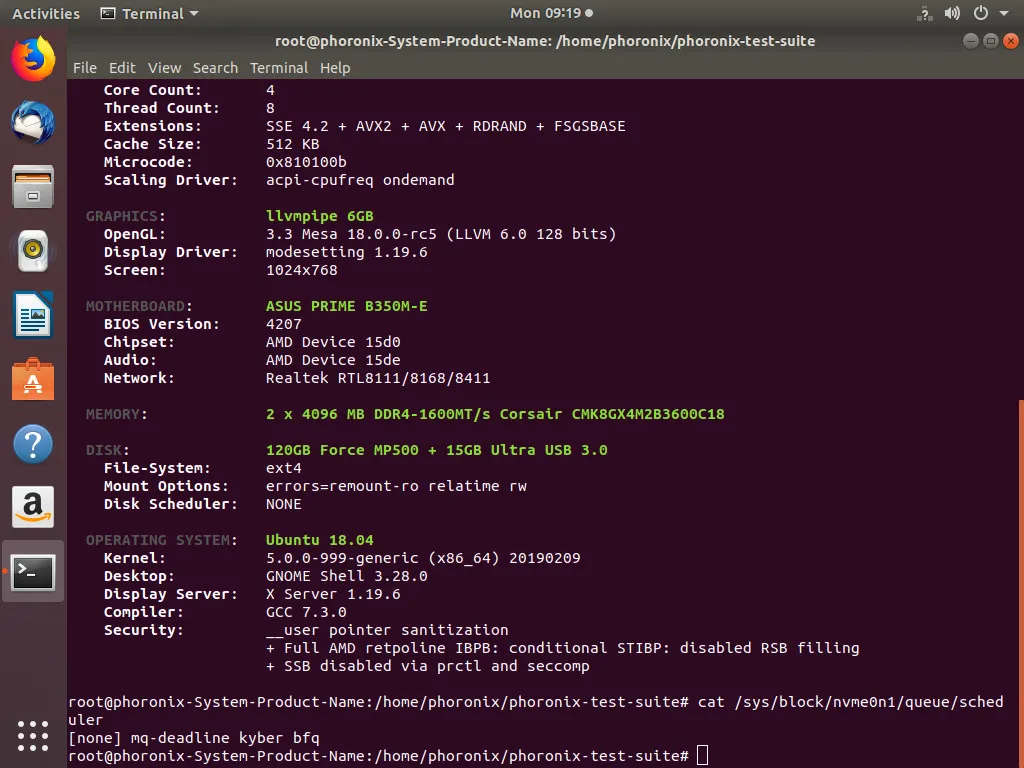Image resolution: width=1024 pixels, height=768 pixels.
Task: Launch Thunderbird Mail from the dock
Action: 33,124
